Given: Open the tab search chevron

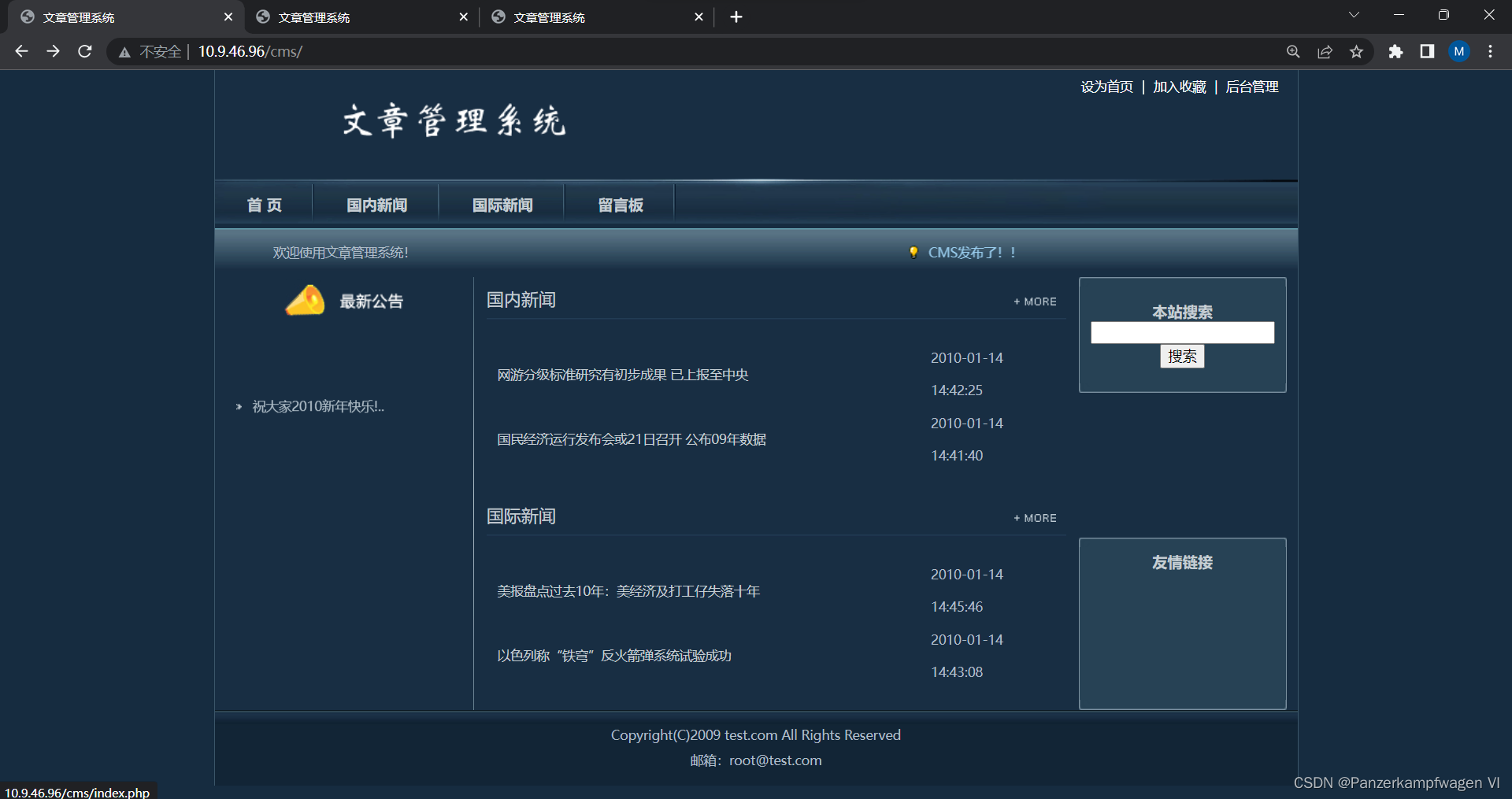Looking at the screenshot, I should (x=1354, y=14).
